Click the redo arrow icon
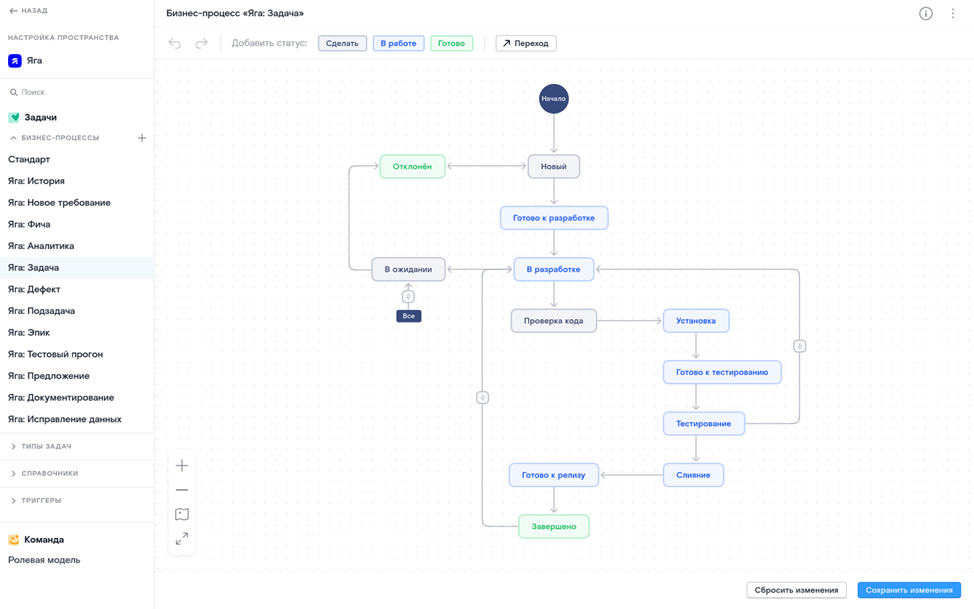The height and width of the screenshot is (609, 974). 201,43
